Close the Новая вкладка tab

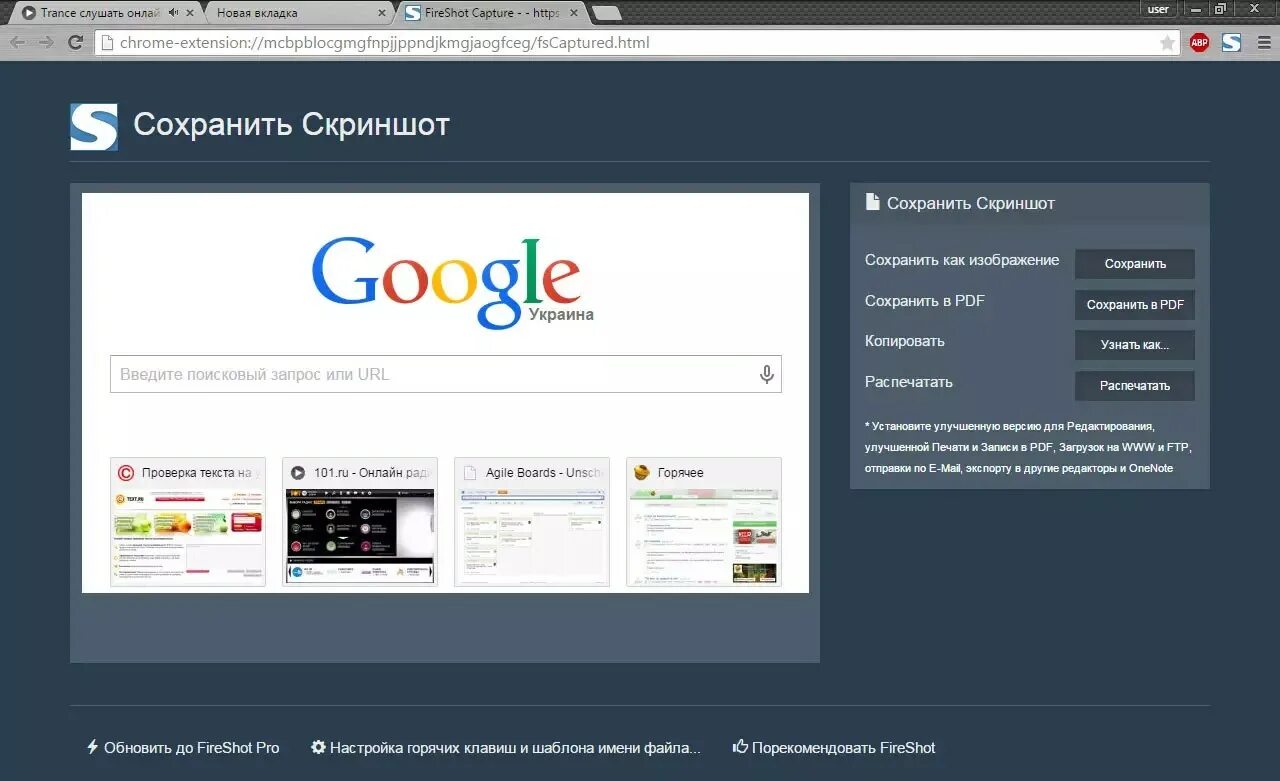(x=382, y=13)
